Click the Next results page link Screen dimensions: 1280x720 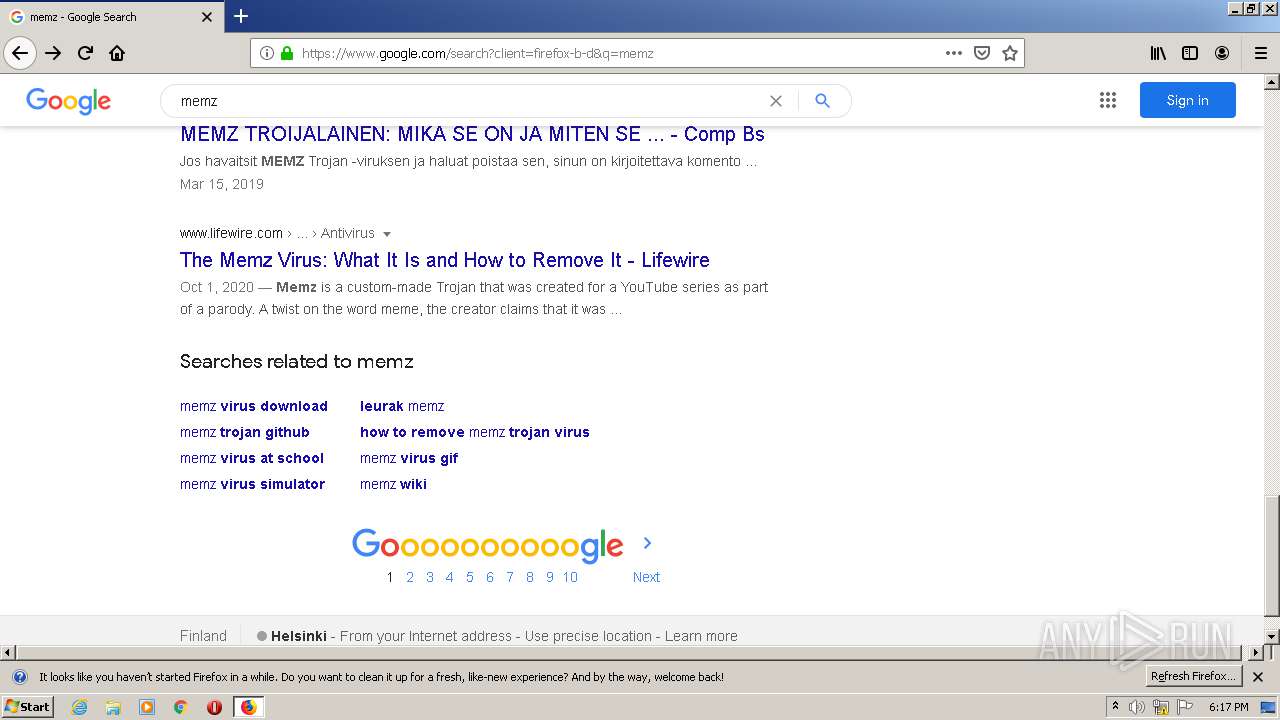646,577
